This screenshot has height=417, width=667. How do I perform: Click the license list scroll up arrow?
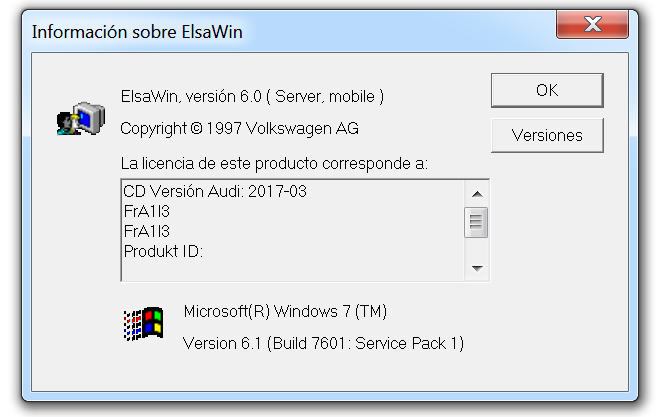pos(477,194)
